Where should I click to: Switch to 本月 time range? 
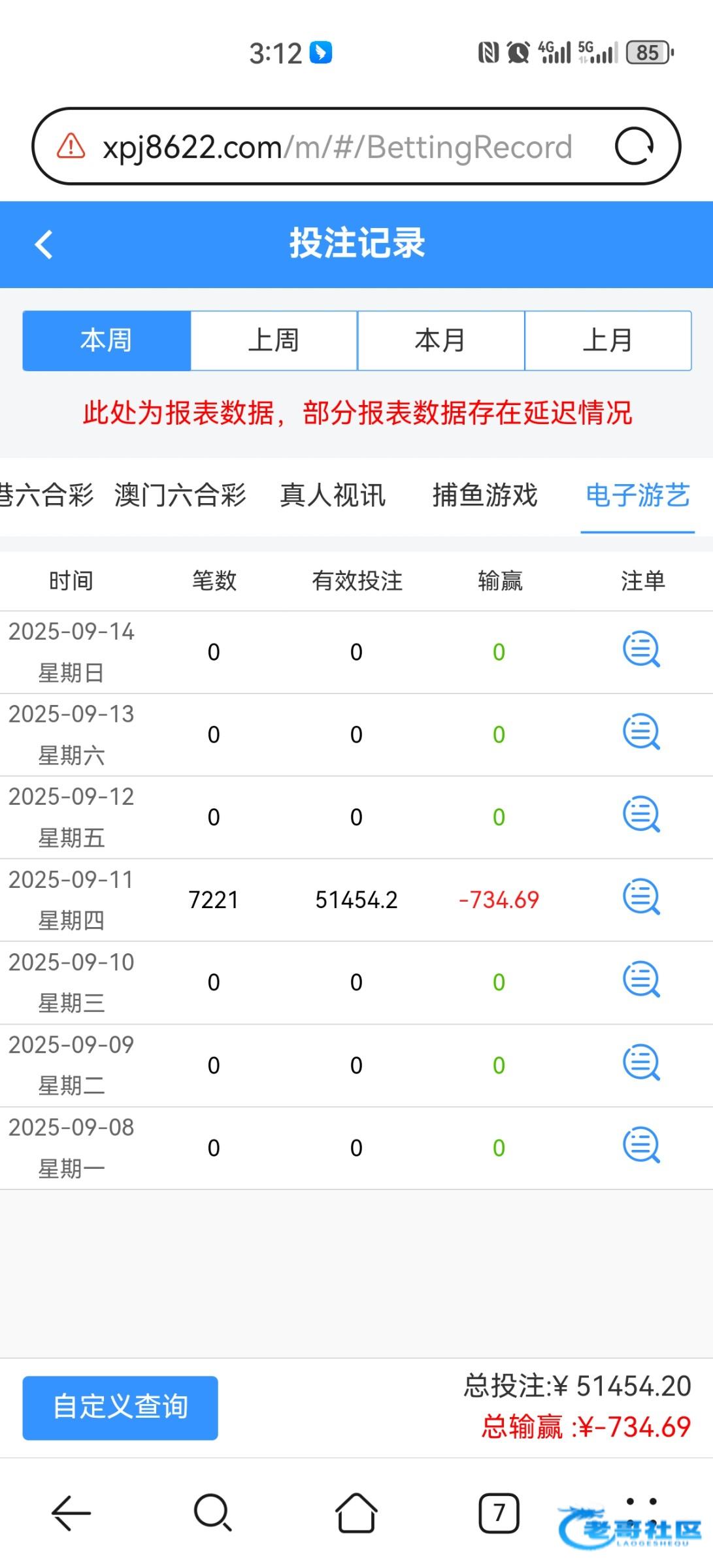[440, 340]
